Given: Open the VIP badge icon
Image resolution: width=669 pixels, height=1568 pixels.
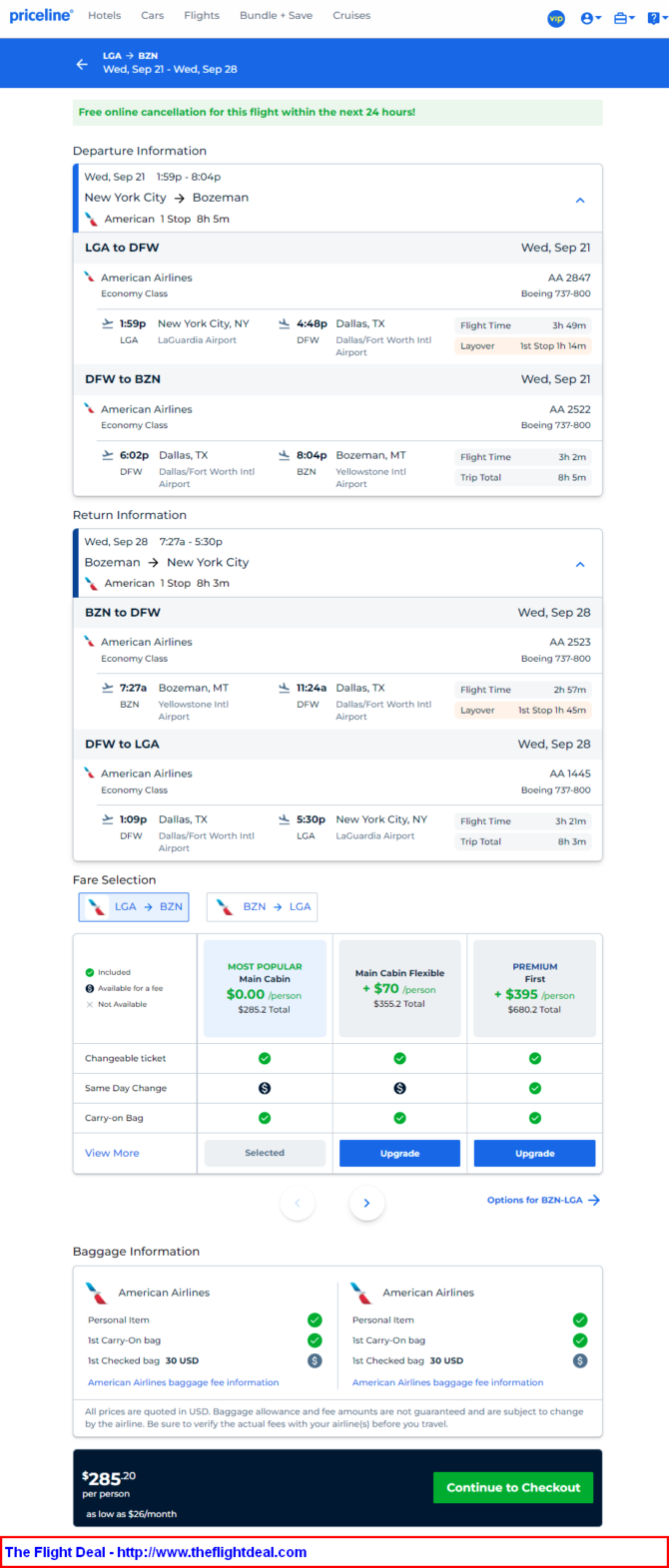Looking at the screenshot, I should tap(556, 18).
